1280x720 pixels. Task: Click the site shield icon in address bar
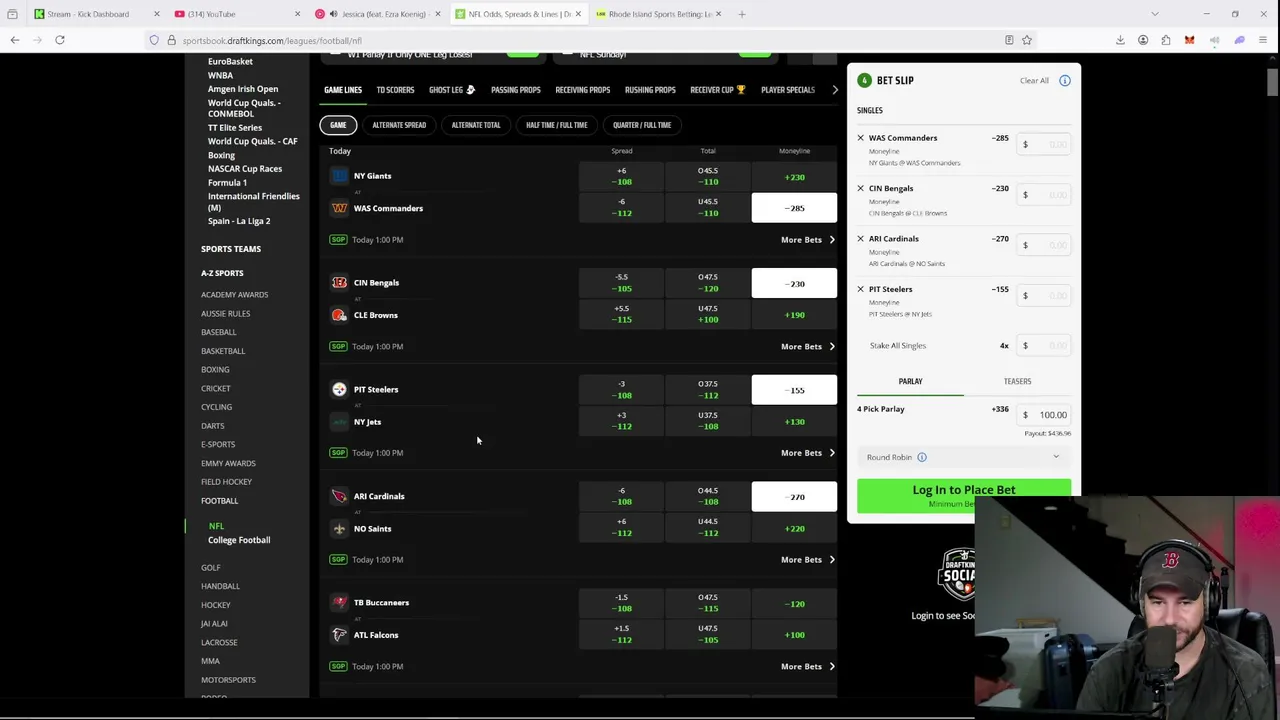pyautogui.click(x=154, y=40)
